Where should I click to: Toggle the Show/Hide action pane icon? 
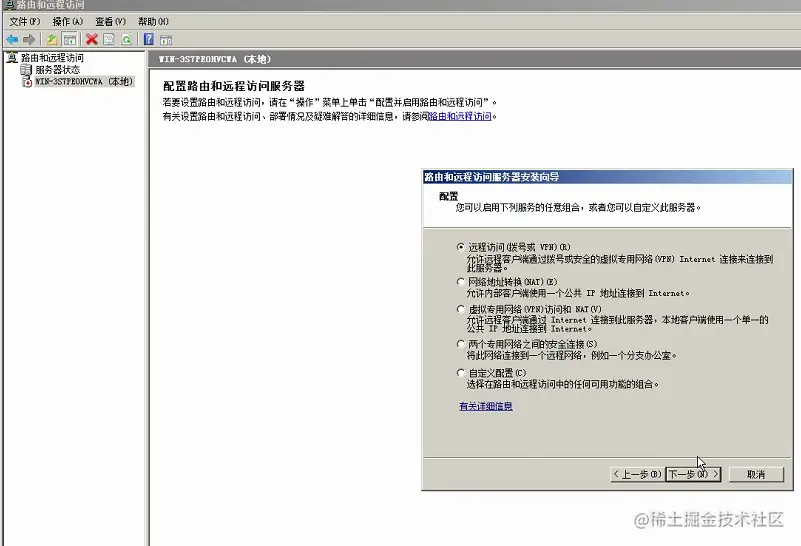pyautogui.click(x=166, y=39)
